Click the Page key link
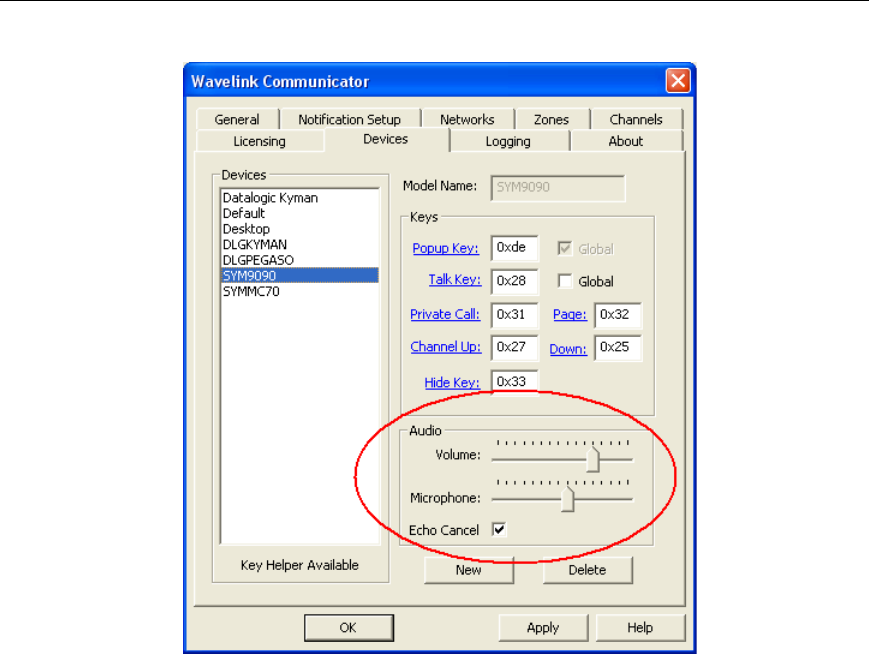869x654 pixels. 570,315
